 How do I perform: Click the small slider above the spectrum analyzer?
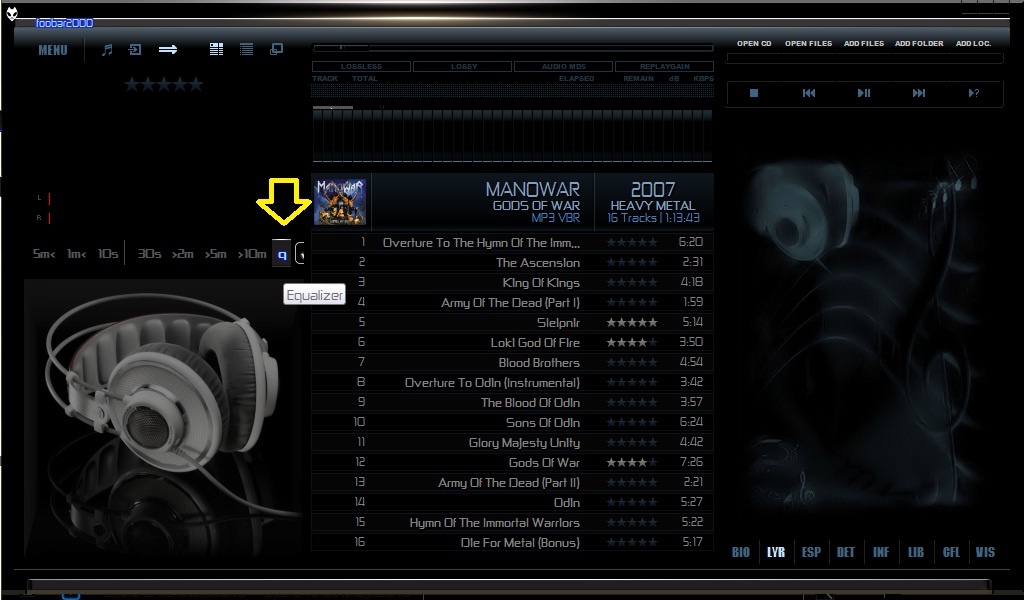click(333, 107)
